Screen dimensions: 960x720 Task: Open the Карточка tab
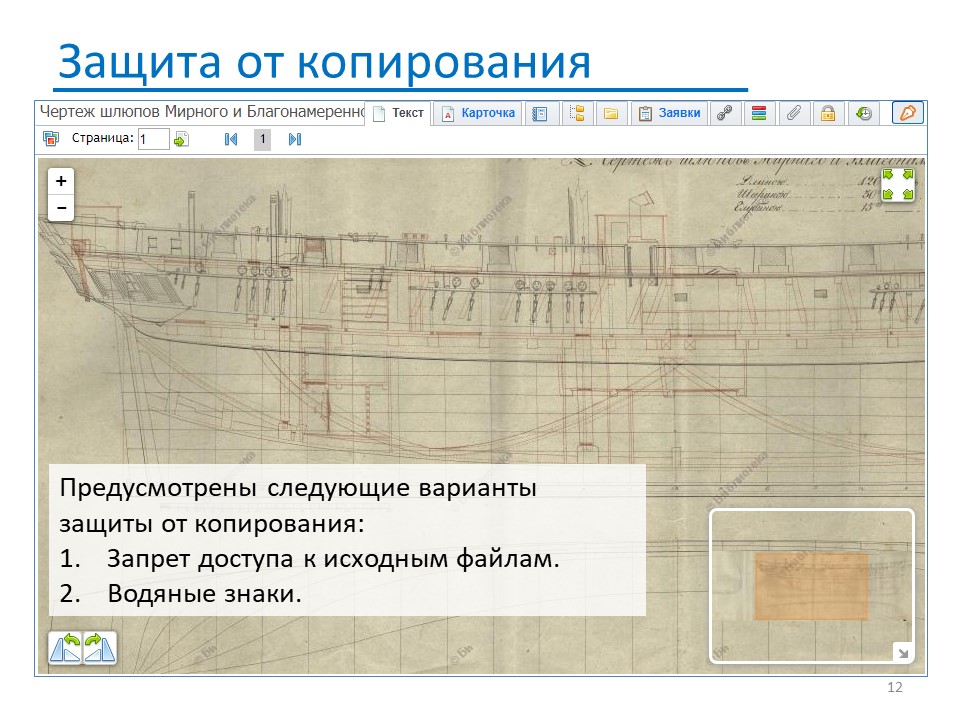pyautogui.click(x=479, y=113)
